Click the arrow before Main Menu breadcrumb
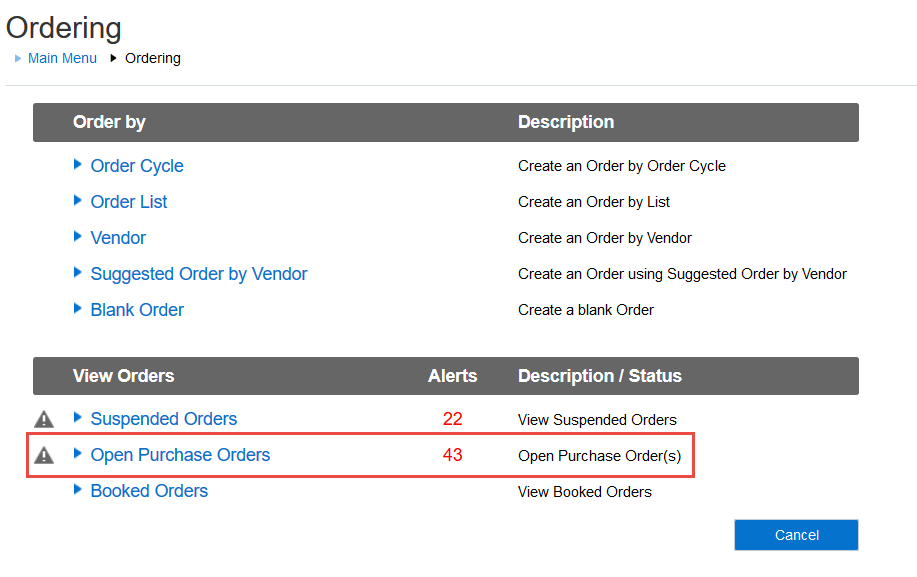Viewport: 917px width, 577px height. (x=18, y=58)
